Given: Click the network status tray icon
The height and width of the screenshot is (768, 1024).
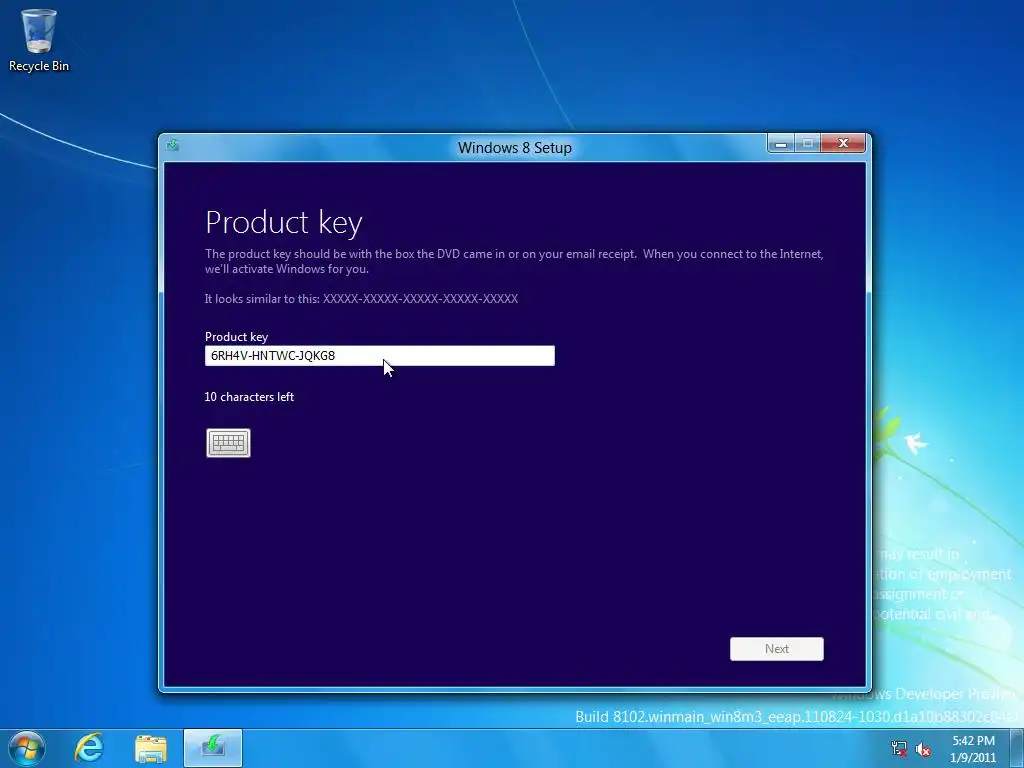Looking at the screenshot, I should 899,748.
